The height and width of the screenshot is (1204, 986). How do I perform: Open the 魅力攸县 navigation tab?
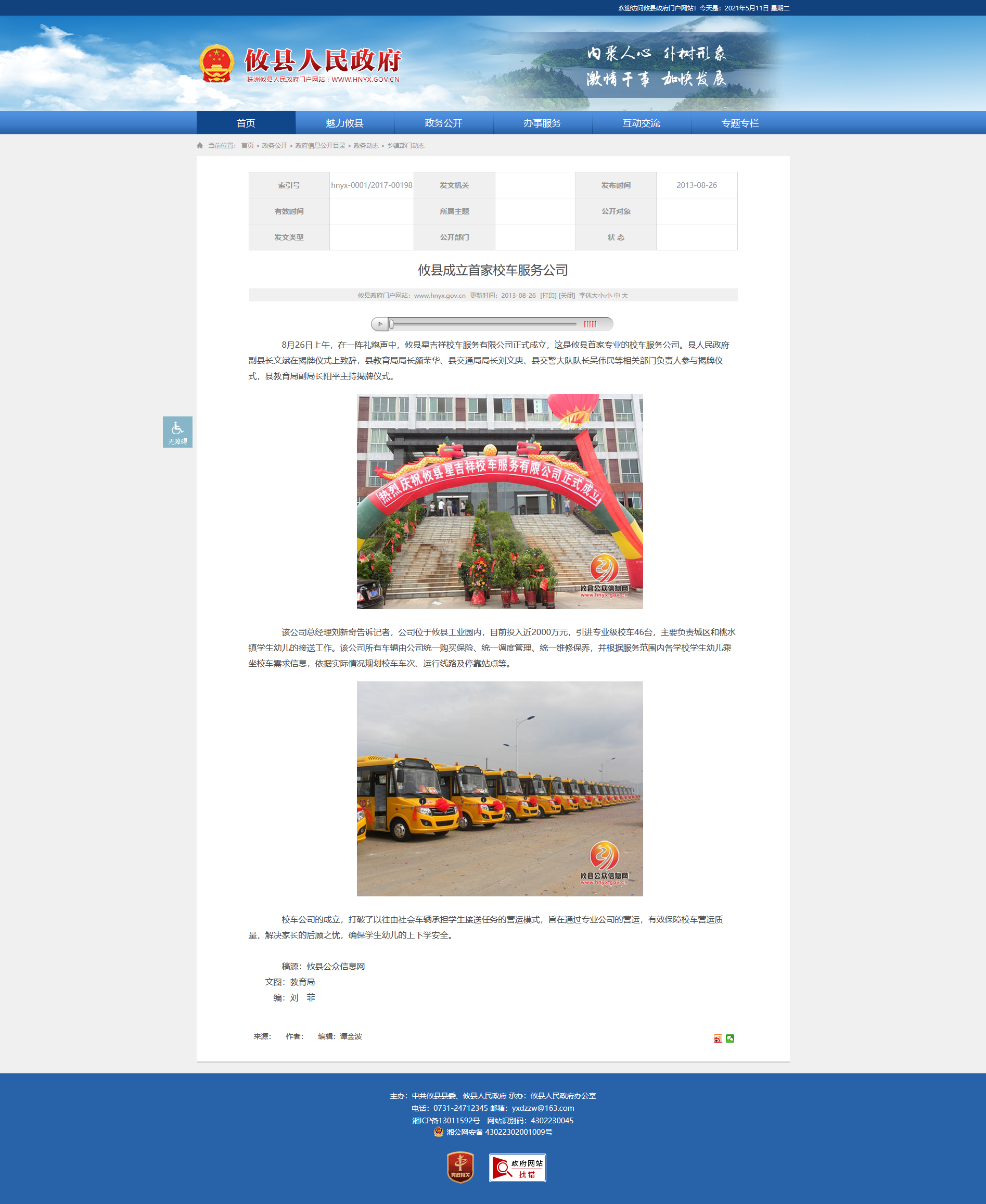pyautogui.click(x=344, y=123)
